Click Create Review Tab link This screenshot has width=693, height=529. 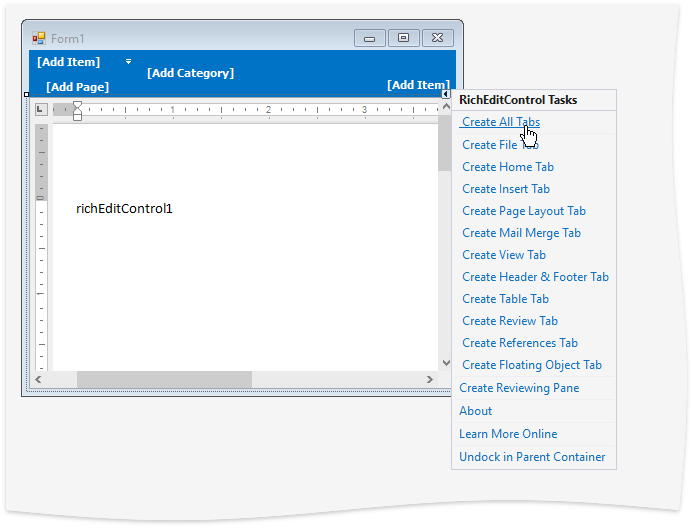coord(510,321)
